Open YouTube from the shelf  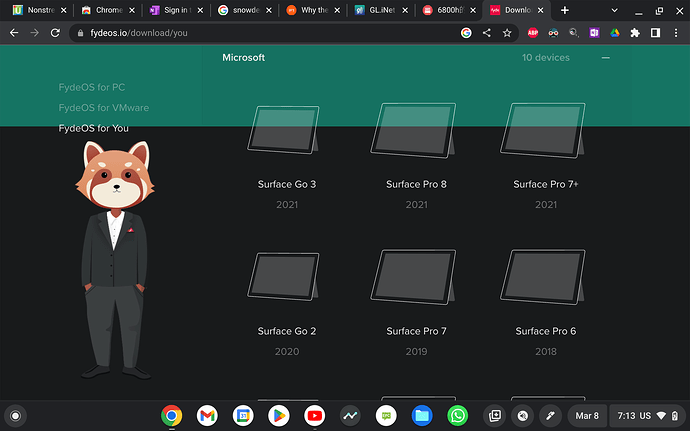(315, 416)
